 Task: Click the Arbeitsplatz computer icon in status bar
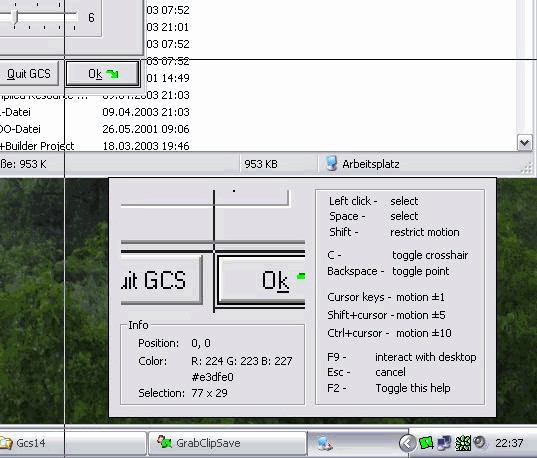pyautogui.click(x=331, y=163)
